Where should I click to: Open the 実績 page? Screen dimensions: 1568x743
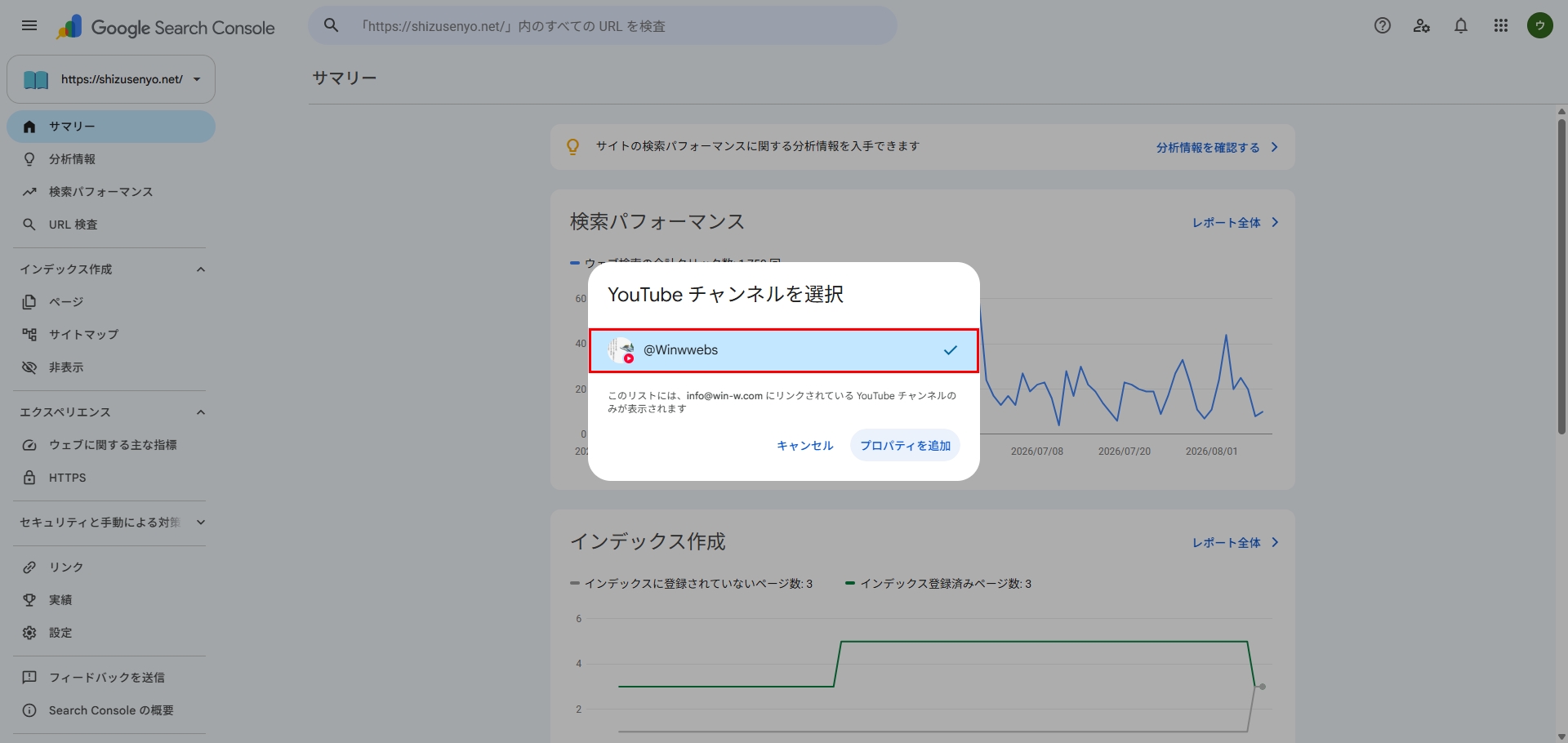point(111,600)
